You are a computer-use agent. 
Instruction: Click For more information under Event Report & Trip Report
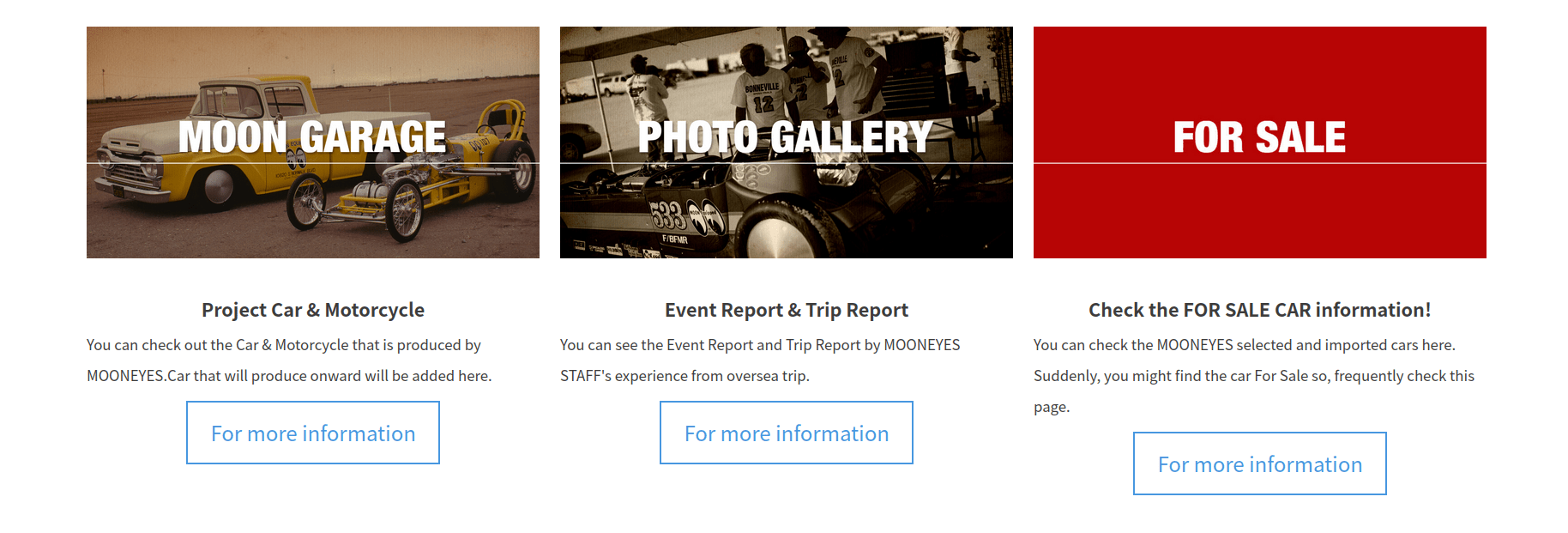[x=787, y=433]
